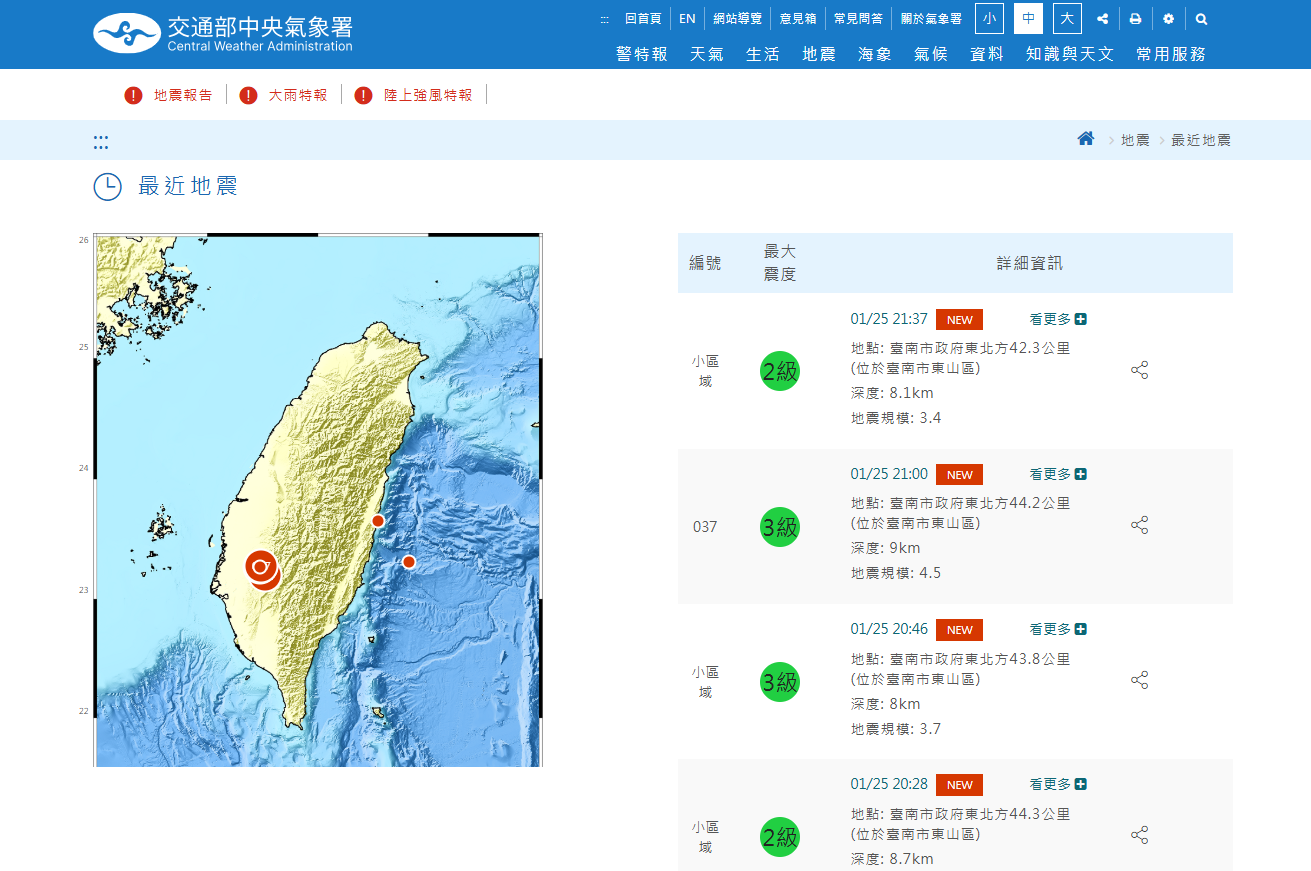Open the search magnifier icon
This screenshot has width=1311, height=871.
(1201, 19)
